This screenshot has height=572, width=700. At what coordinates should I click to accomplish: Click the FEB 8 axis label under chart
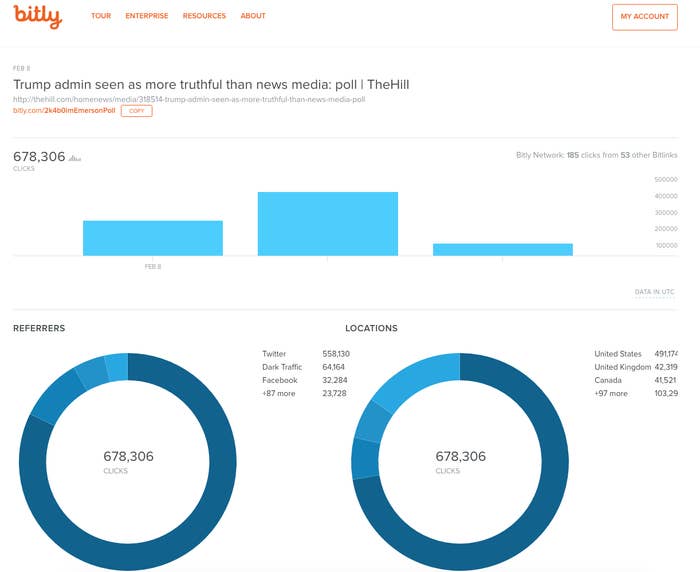click(x=153, y=267)
